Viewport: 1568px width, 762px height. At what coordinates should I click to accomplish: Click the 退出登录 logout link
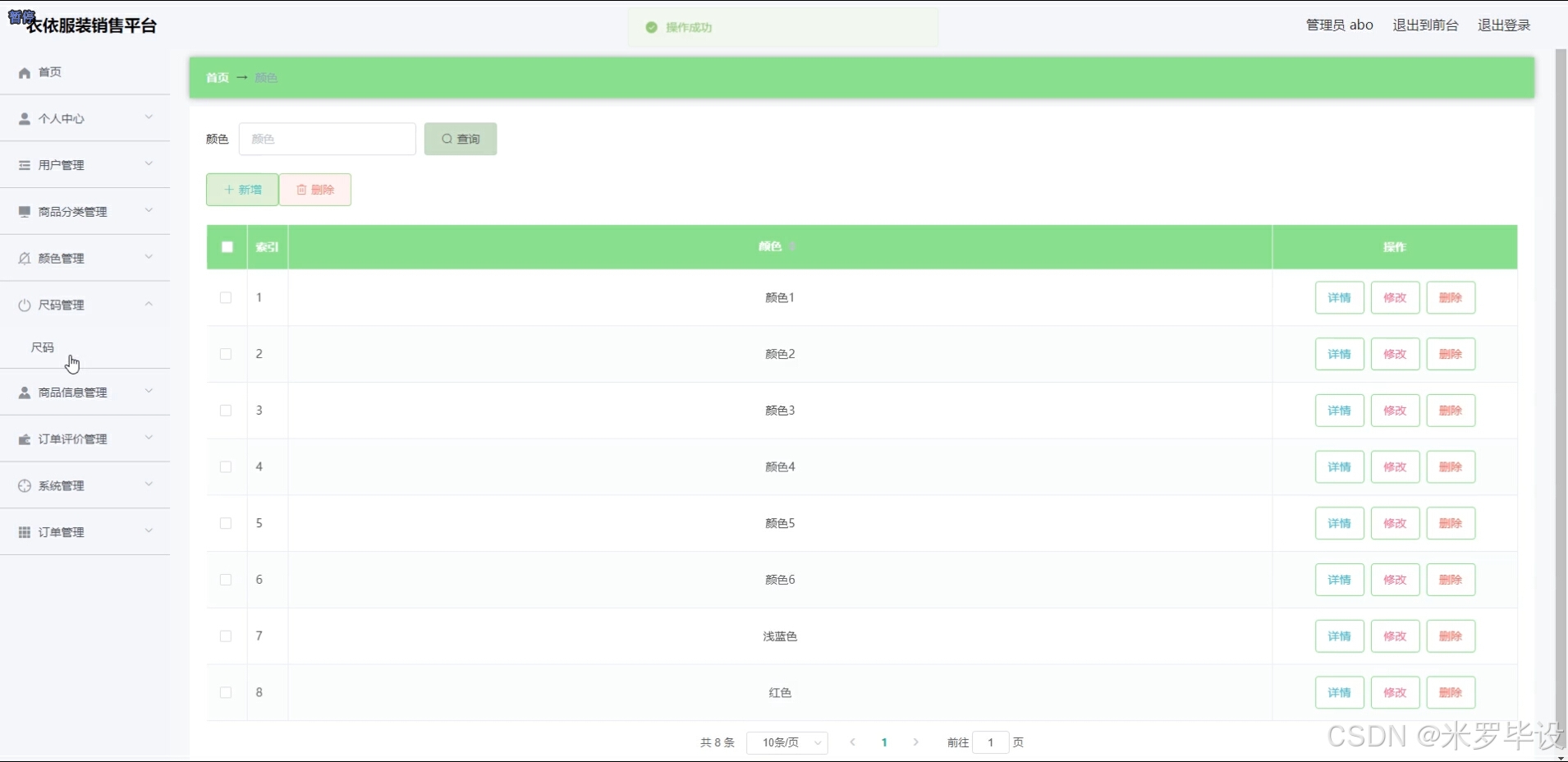coord(1504,25)
